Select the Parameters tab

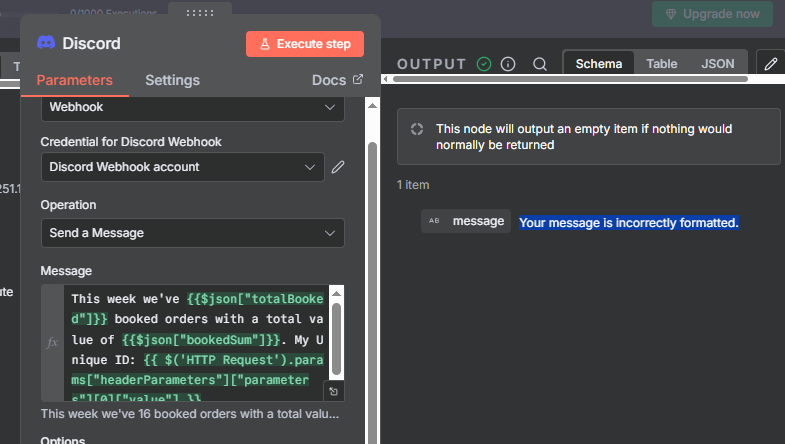[74, 80]
